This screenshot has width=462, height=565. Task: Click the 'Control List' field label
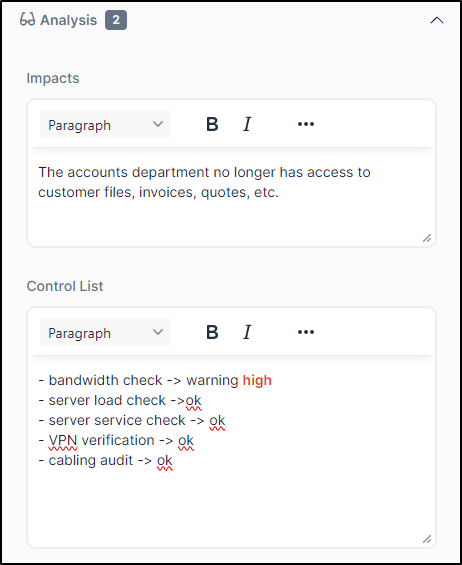(x=65, y=286)
